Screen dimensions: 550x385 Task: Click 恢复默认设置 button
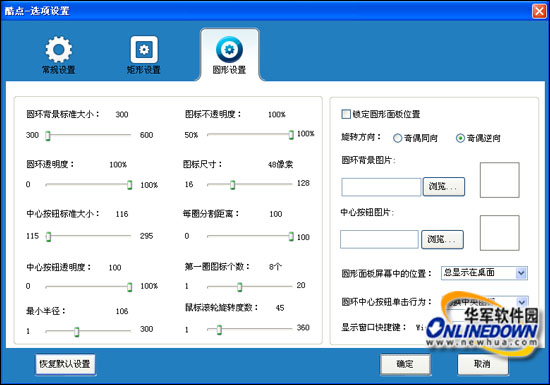click(65, 364)
